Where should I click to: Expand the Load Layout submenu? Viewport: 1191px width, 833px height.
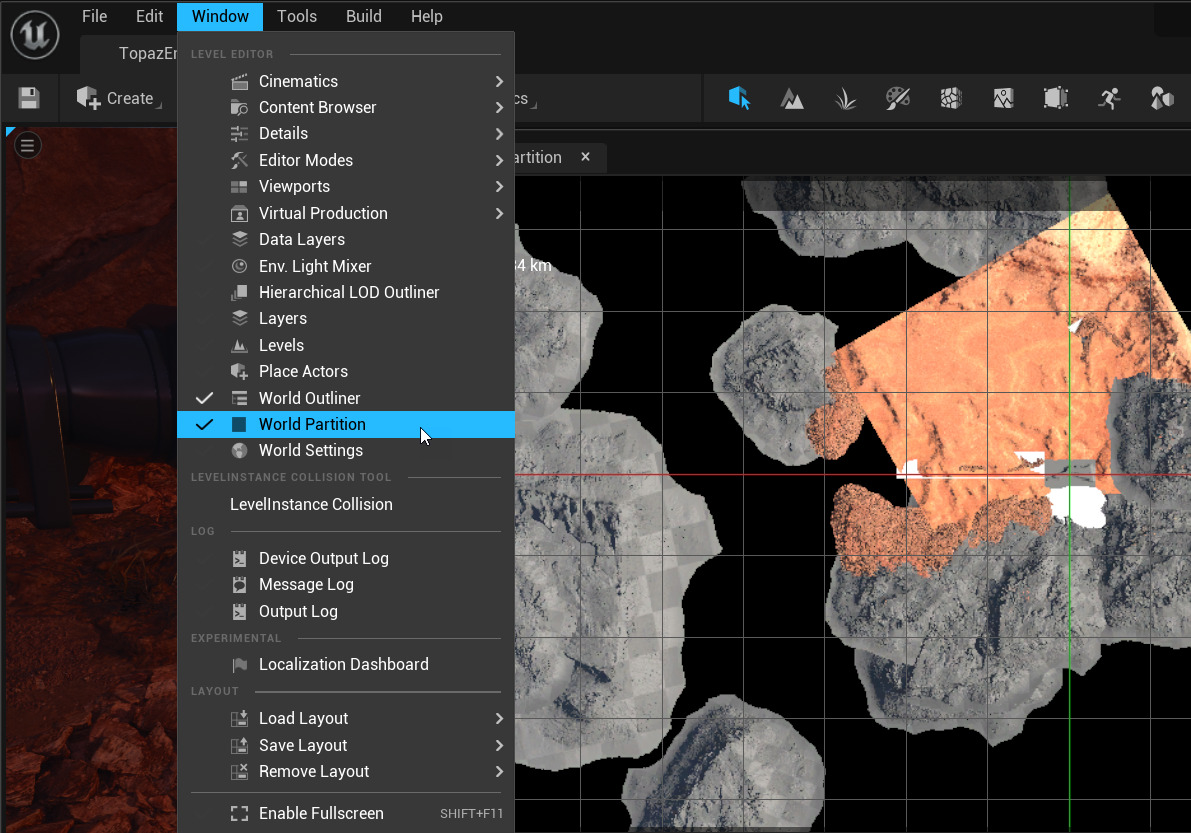click(x=303, y=718)
